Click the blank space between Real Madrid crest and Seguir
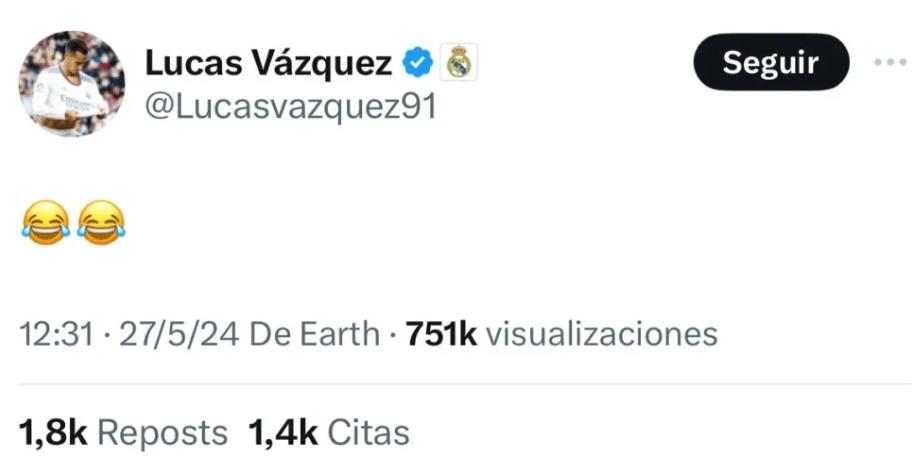Screen dimensions: 917x460 pos(585,63)
